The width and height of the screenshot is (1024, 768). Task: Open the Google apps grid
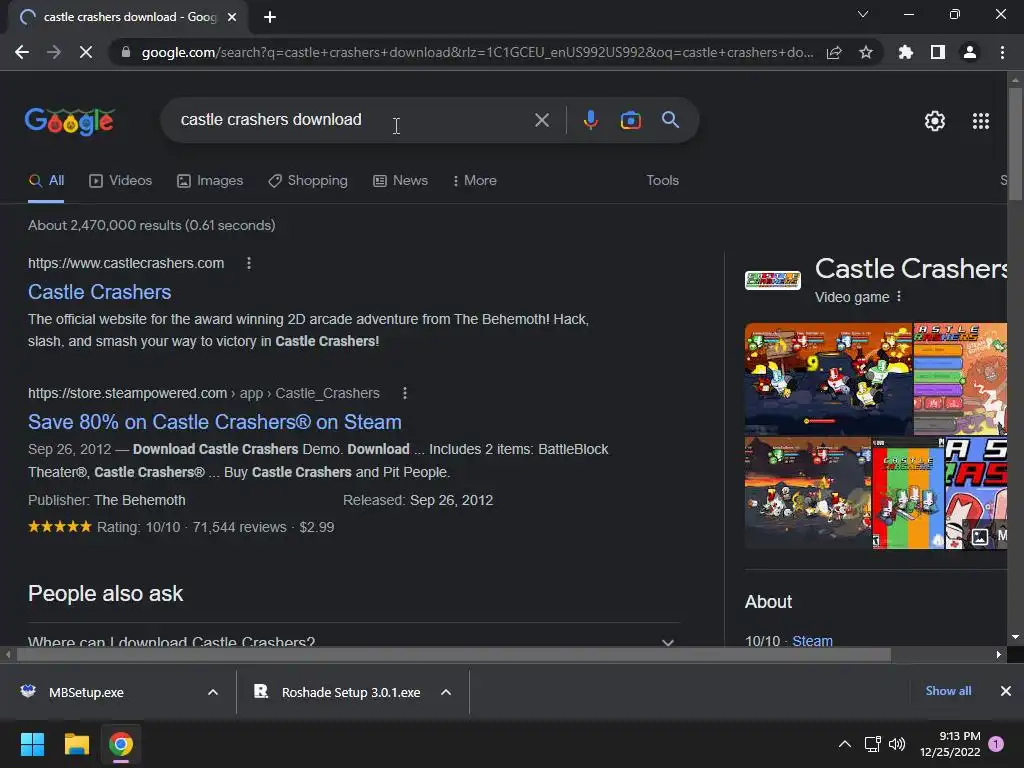[x=981, y=121]
